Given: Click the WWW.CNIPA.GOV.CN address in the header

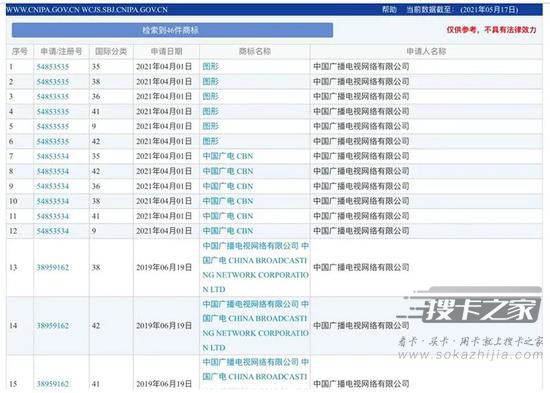Looking at the screenshot, I should tap(43, 10).
